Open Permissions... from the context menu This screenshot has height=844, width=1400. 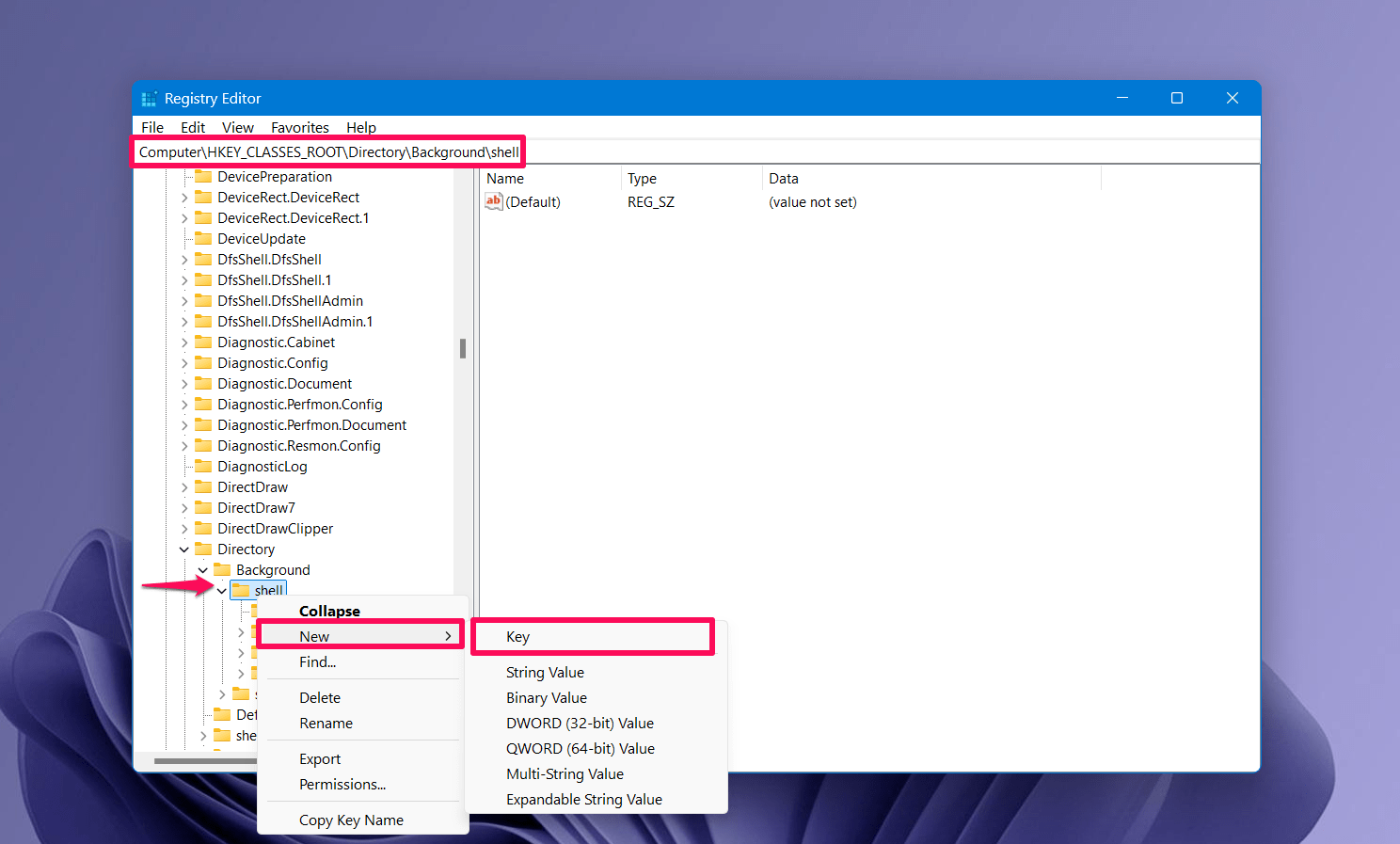pyautogui.click(x=363, y=784)
